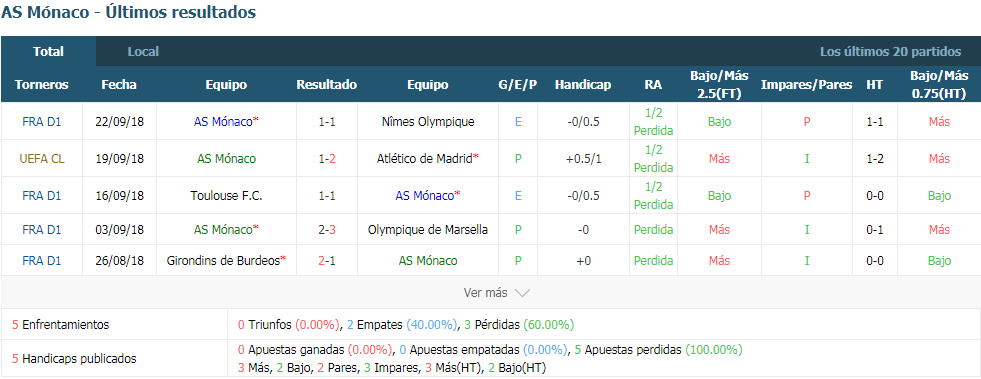Open Olympique de Marsella team link

tap(428, 230)
